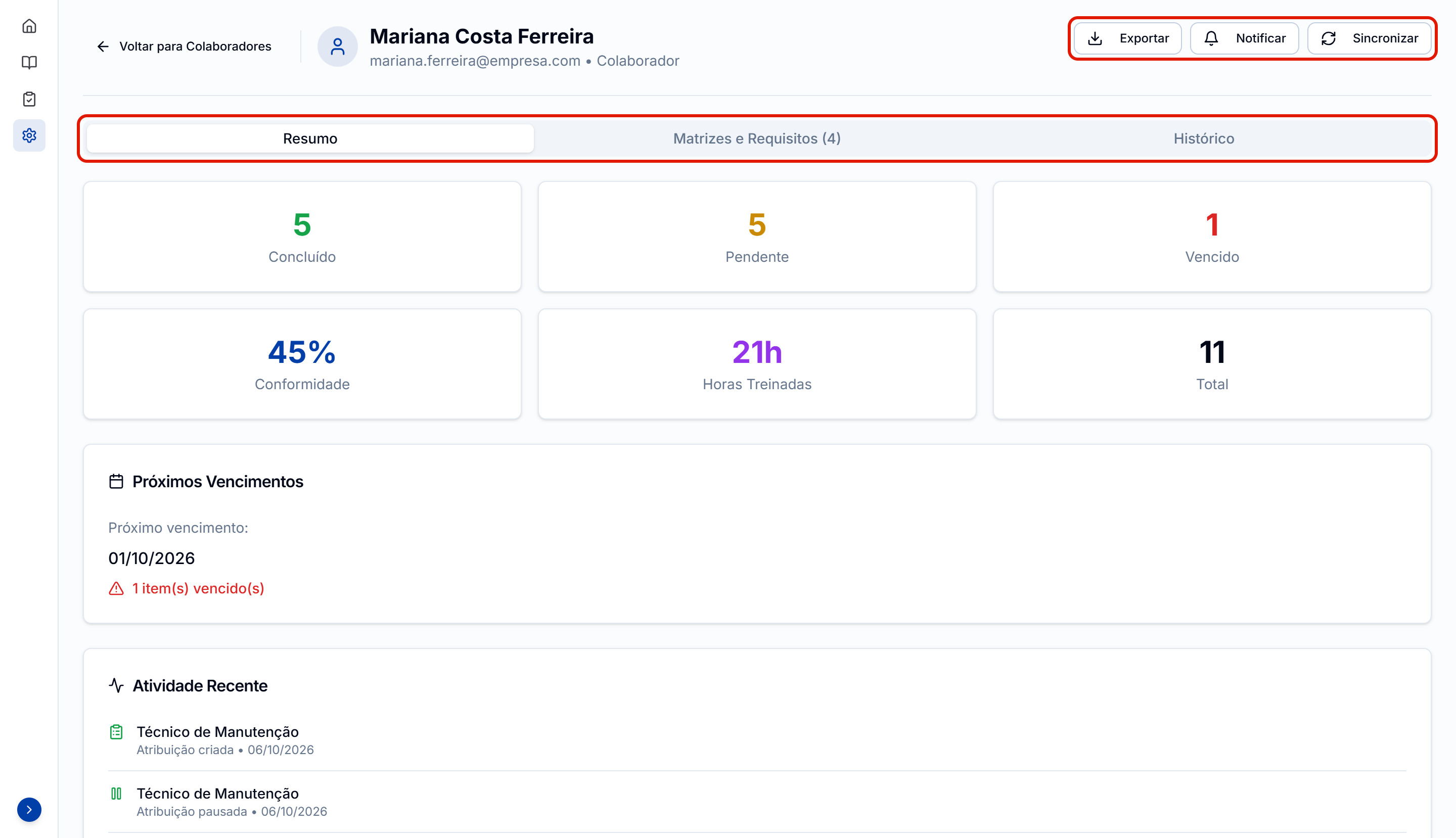Click the user avatar icon
This screenshot has height=838, width=1456.
coord(337,46)
